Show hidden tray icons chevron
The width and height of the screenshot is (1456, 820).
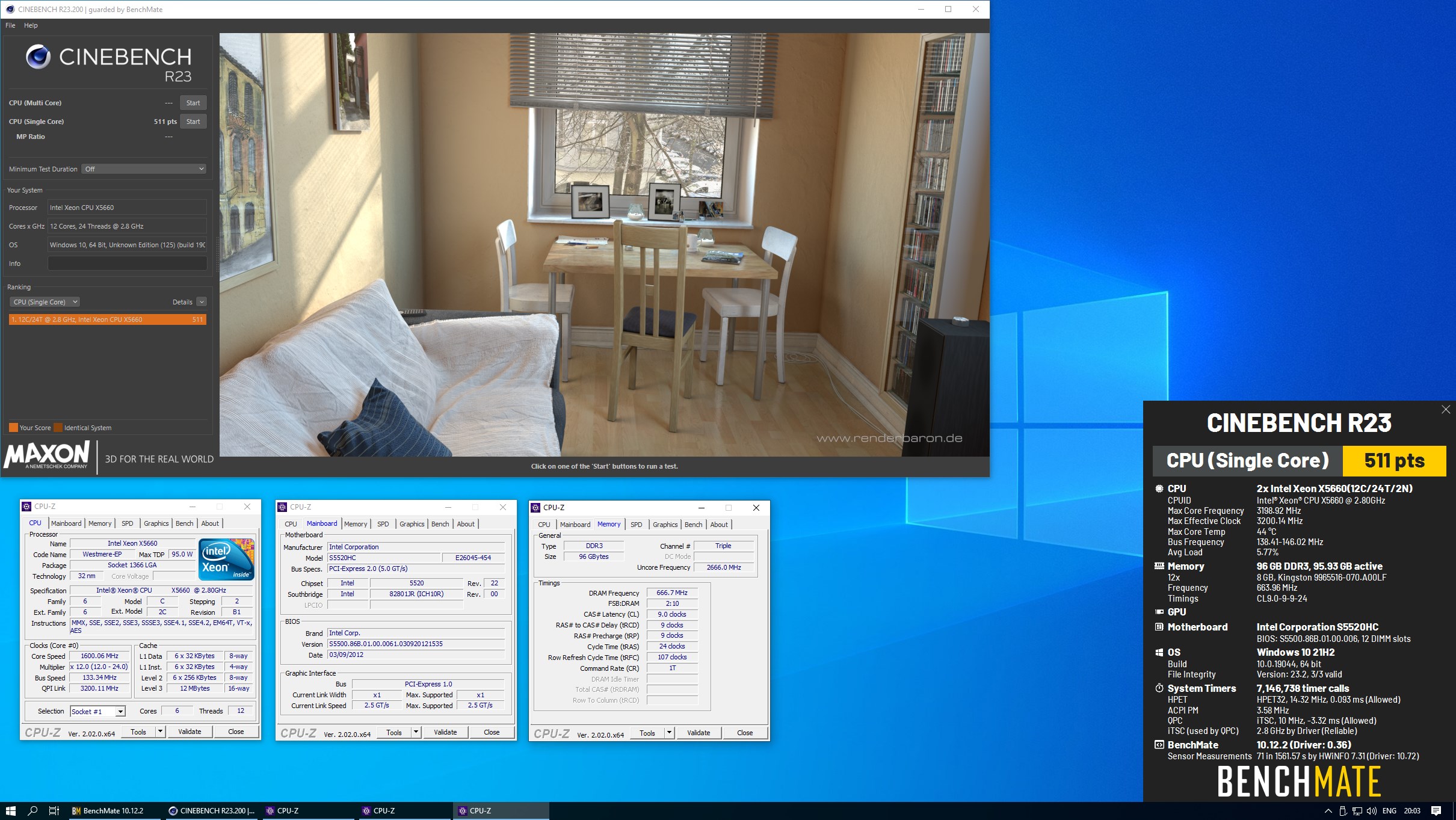(1328, 811)
